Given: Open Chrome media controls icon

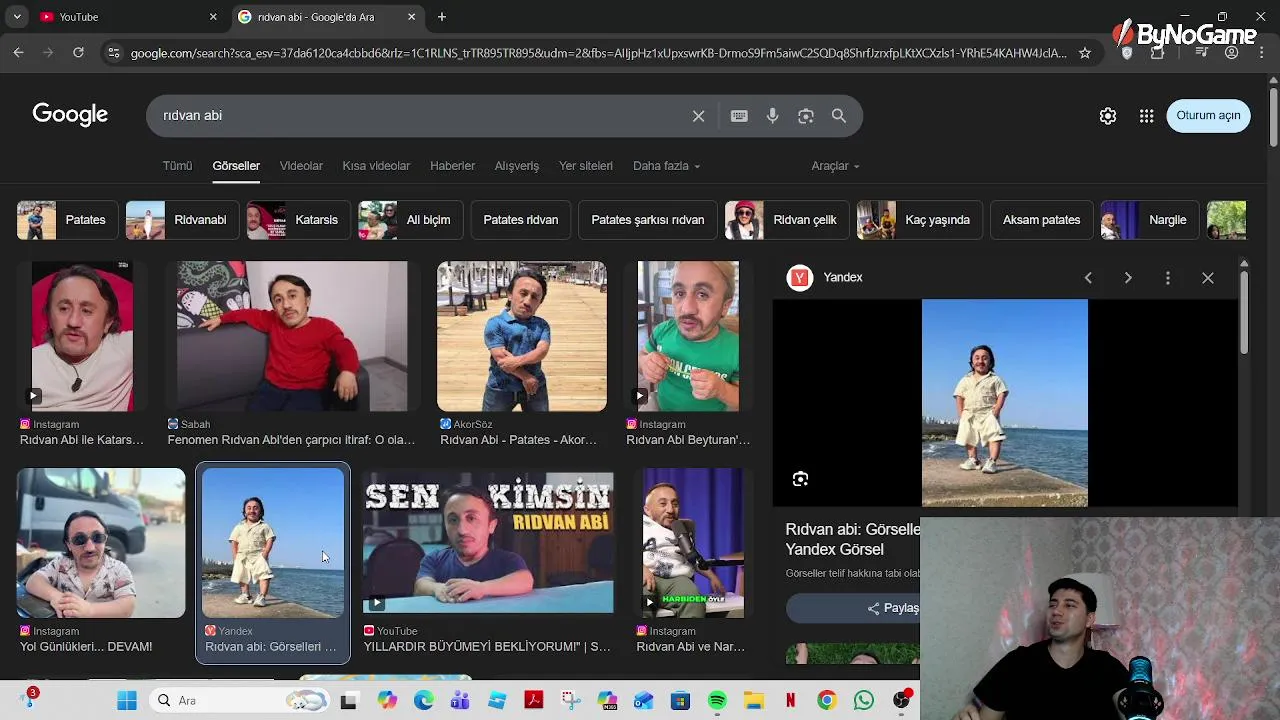Looking at the screenshot, I should 1202,53.
